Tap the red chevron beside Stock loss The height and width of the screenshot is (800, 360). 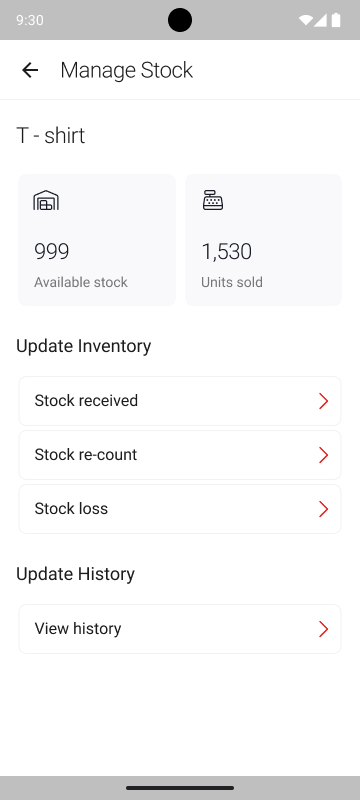coord(323,509)
